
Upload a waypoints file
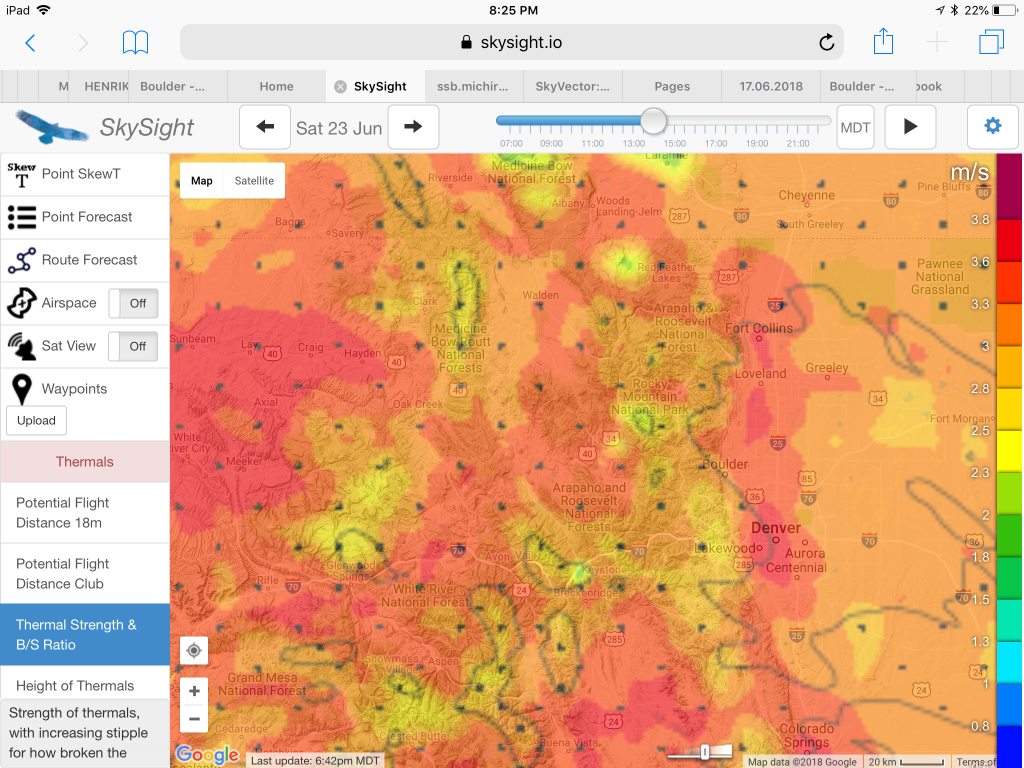[x=37, y=421]
